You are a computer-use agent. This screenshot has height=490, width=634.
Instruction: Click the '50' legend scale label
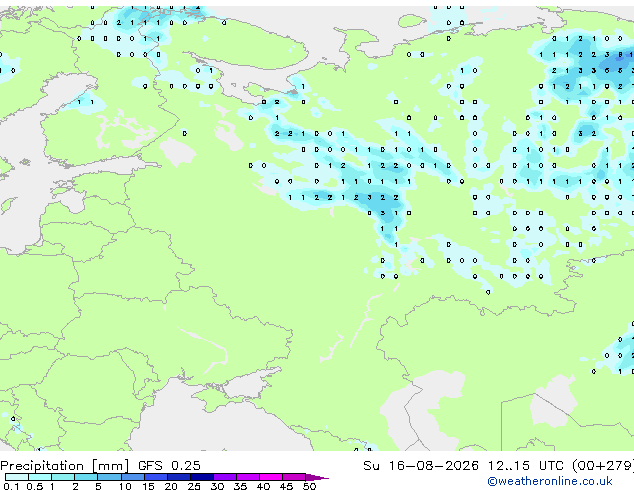pyautogui.click(x=309, y=486)
